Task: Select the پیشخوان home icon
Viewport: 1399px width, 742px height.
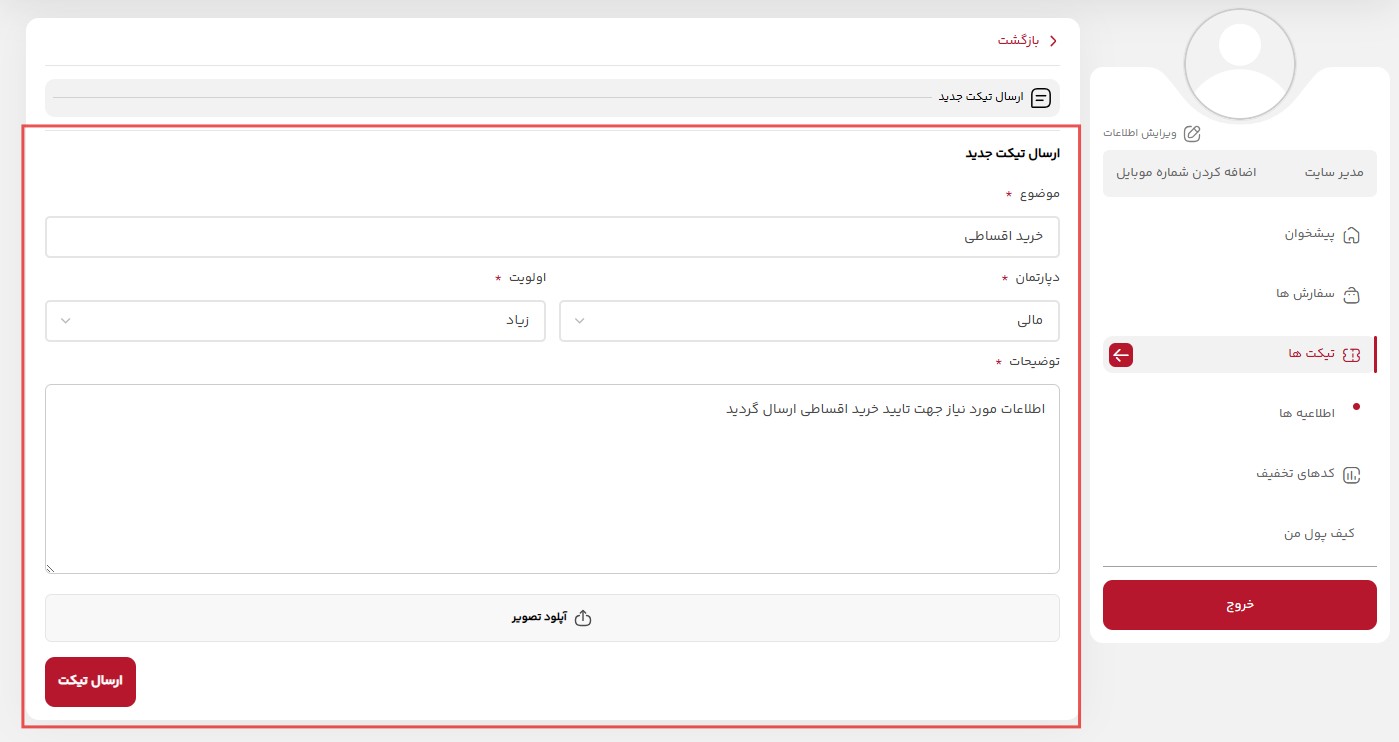Action: (1352, 235)
